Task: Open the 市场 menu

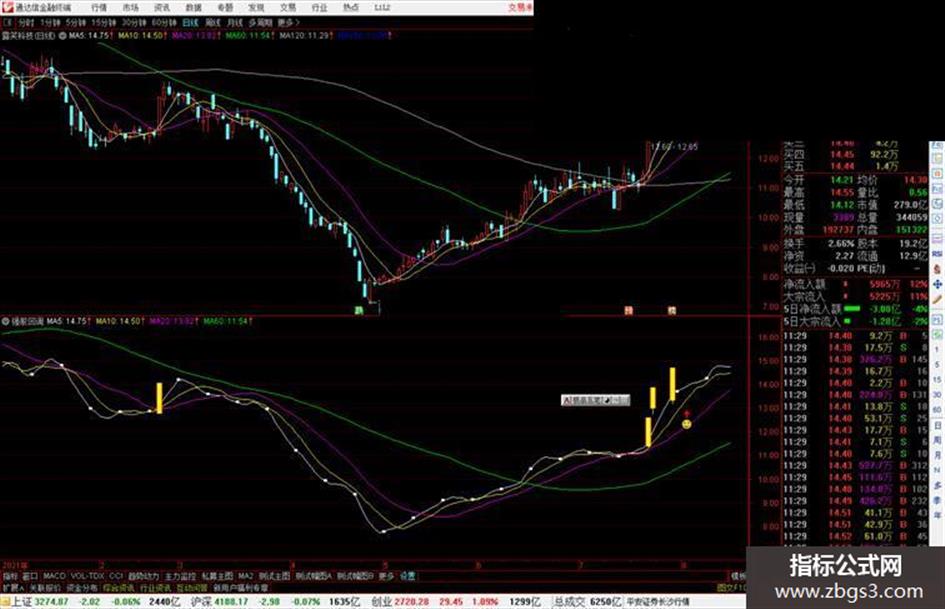Action: pyautogui.click(x=130, y=8)
